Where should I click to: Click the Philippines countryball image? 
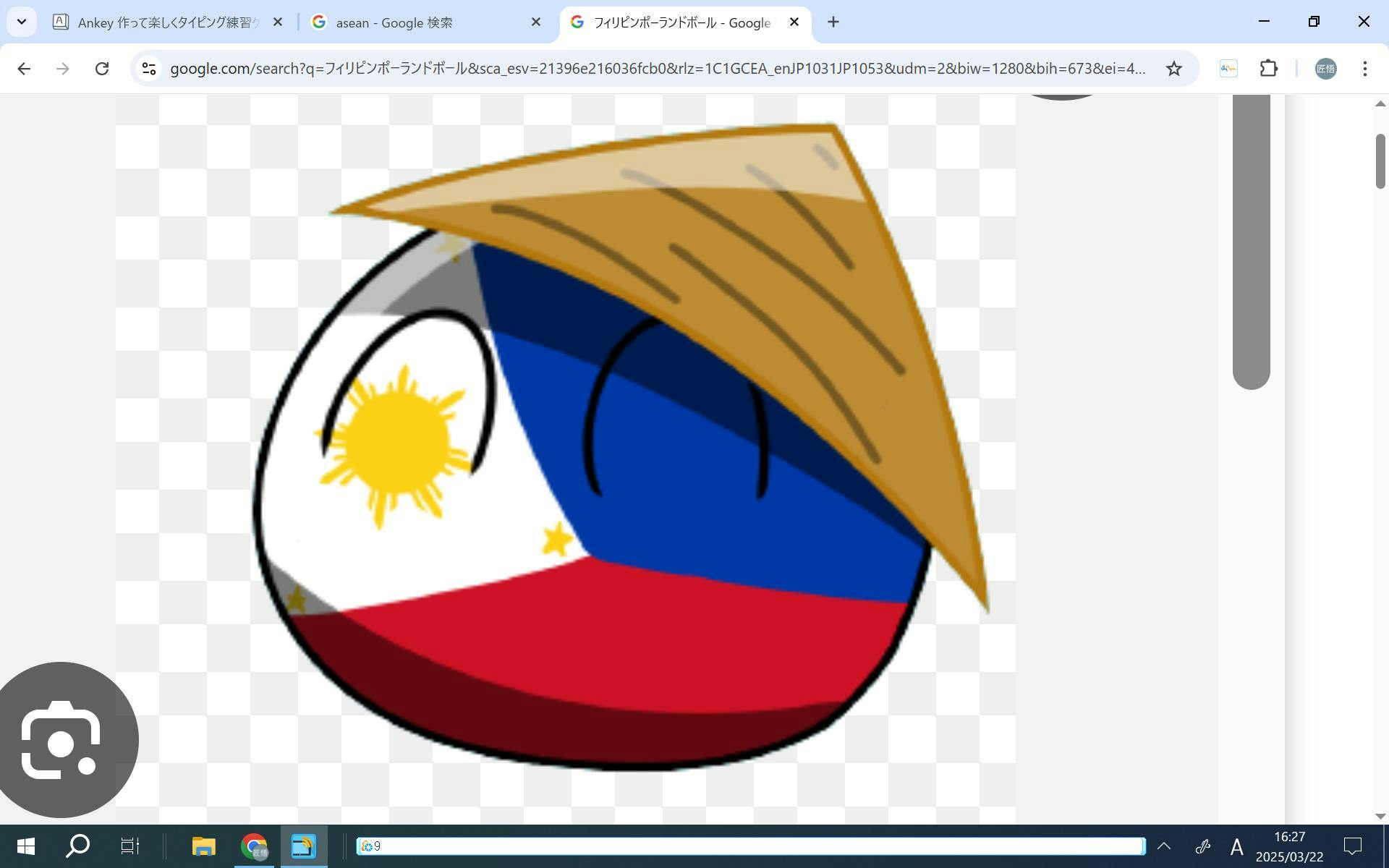pos(593,463)
